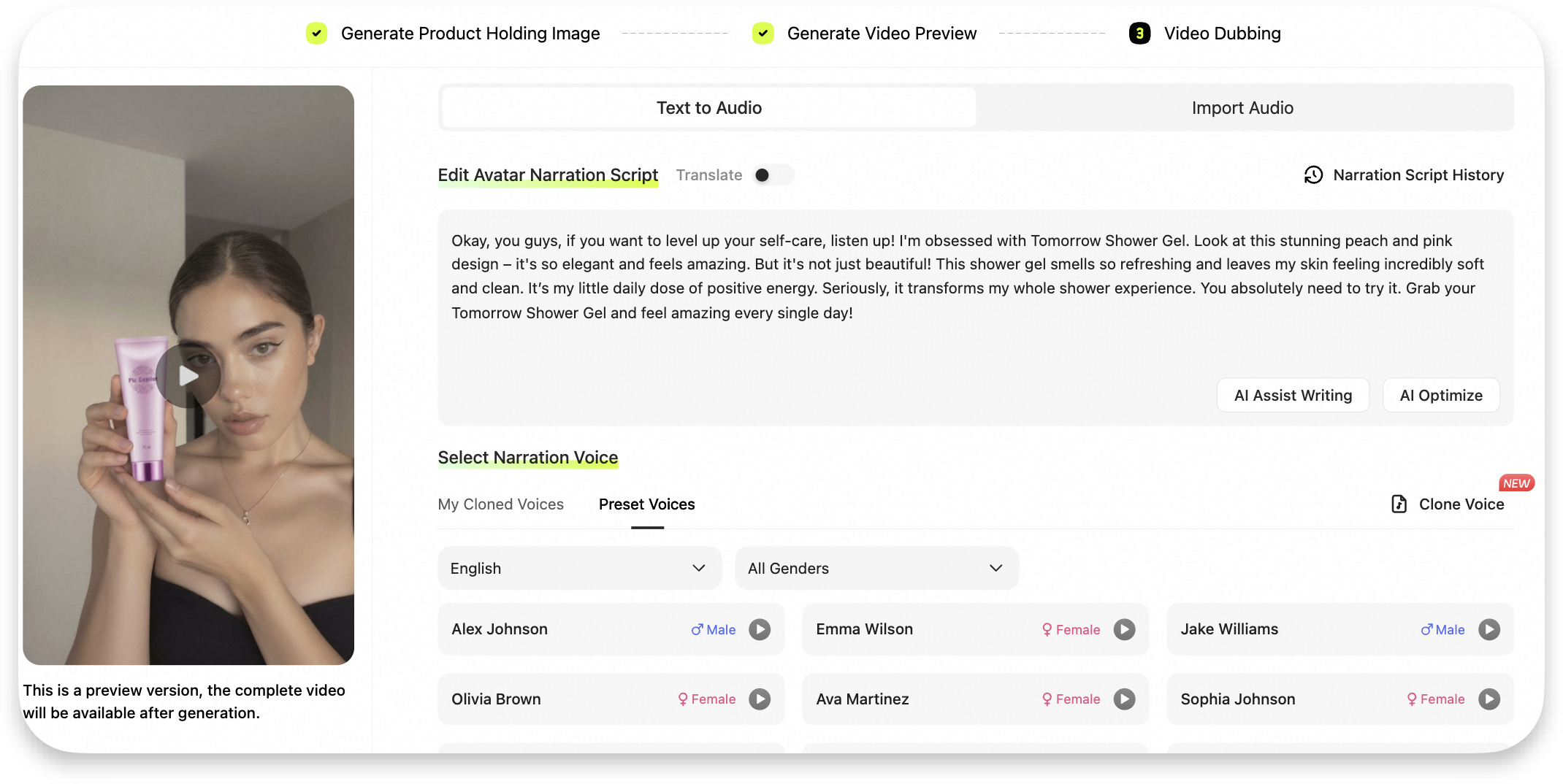
Task: Play Ava Martinez's voice sample
Action: point(1124,699)
